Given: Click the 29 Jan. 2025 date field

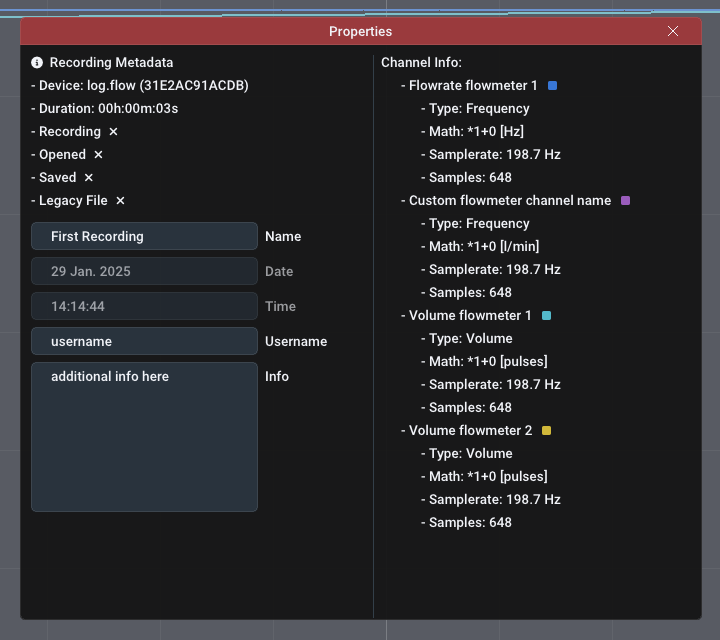Looking at the screenshot, I should [144, 271].
